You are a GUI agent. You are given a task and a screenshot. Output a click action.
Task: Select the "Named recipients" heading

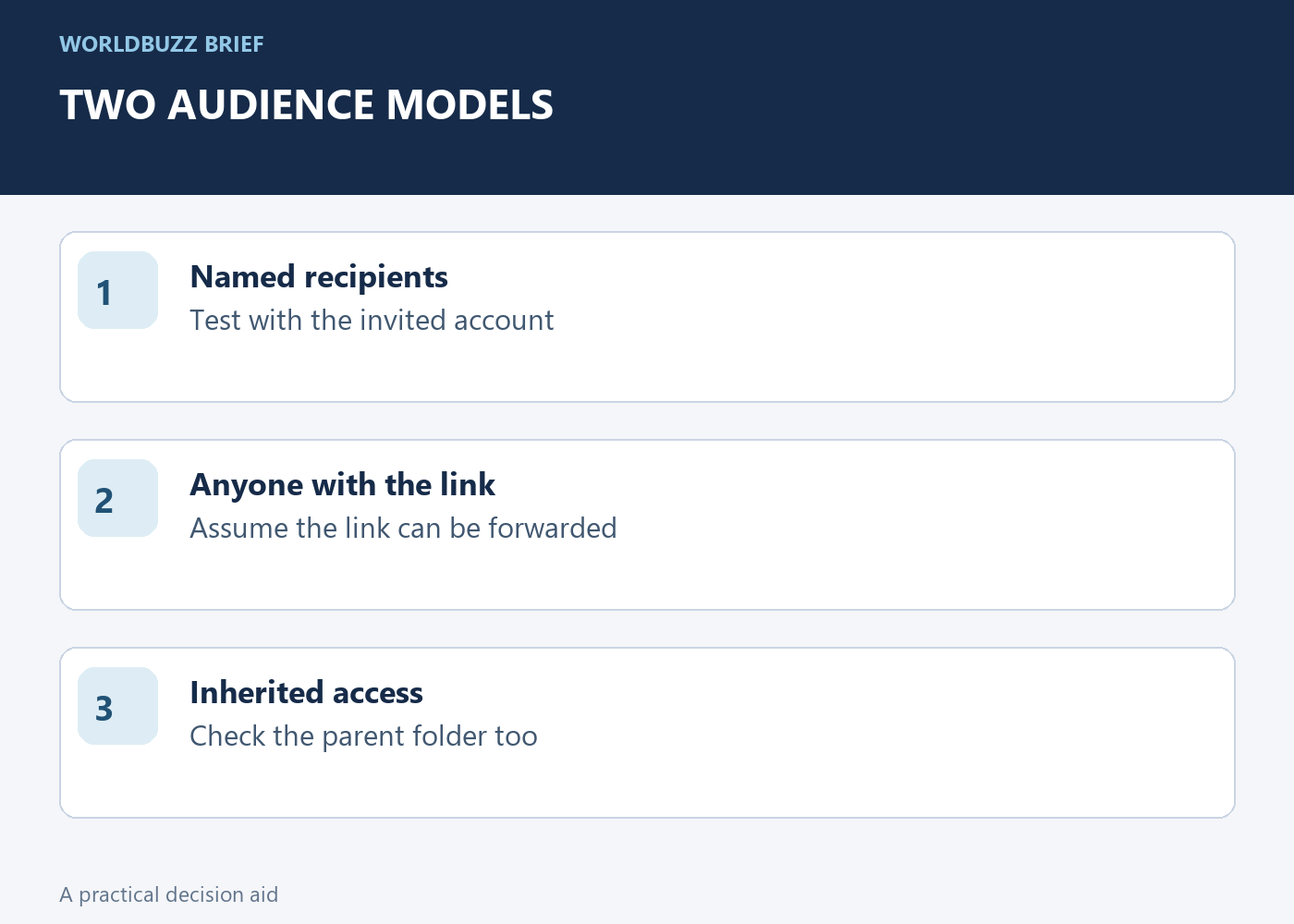click(319, 277)
